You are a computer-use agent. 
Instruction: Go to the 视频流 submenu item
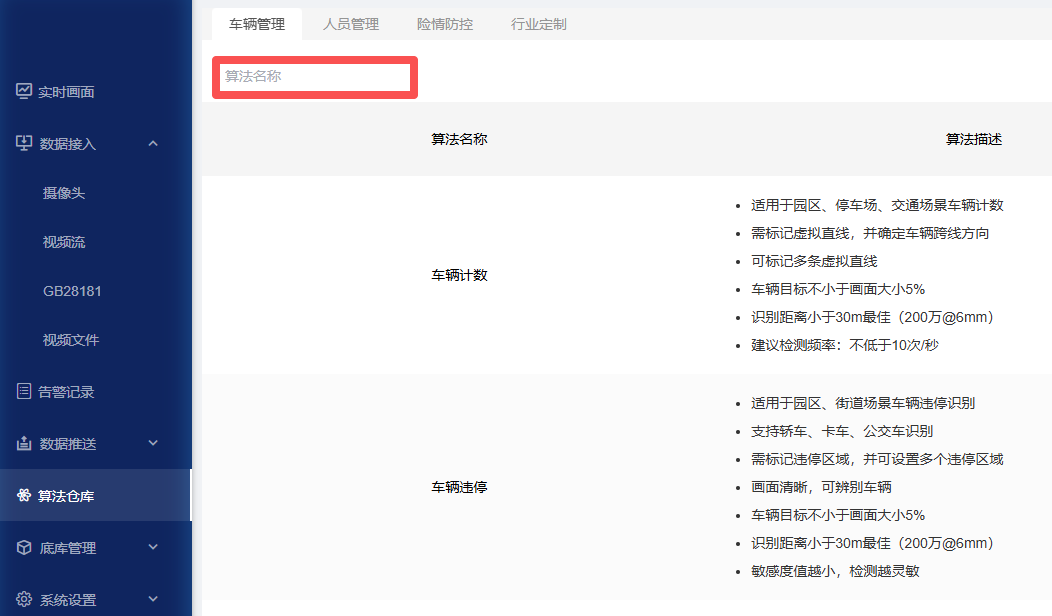tap(64, 242)
